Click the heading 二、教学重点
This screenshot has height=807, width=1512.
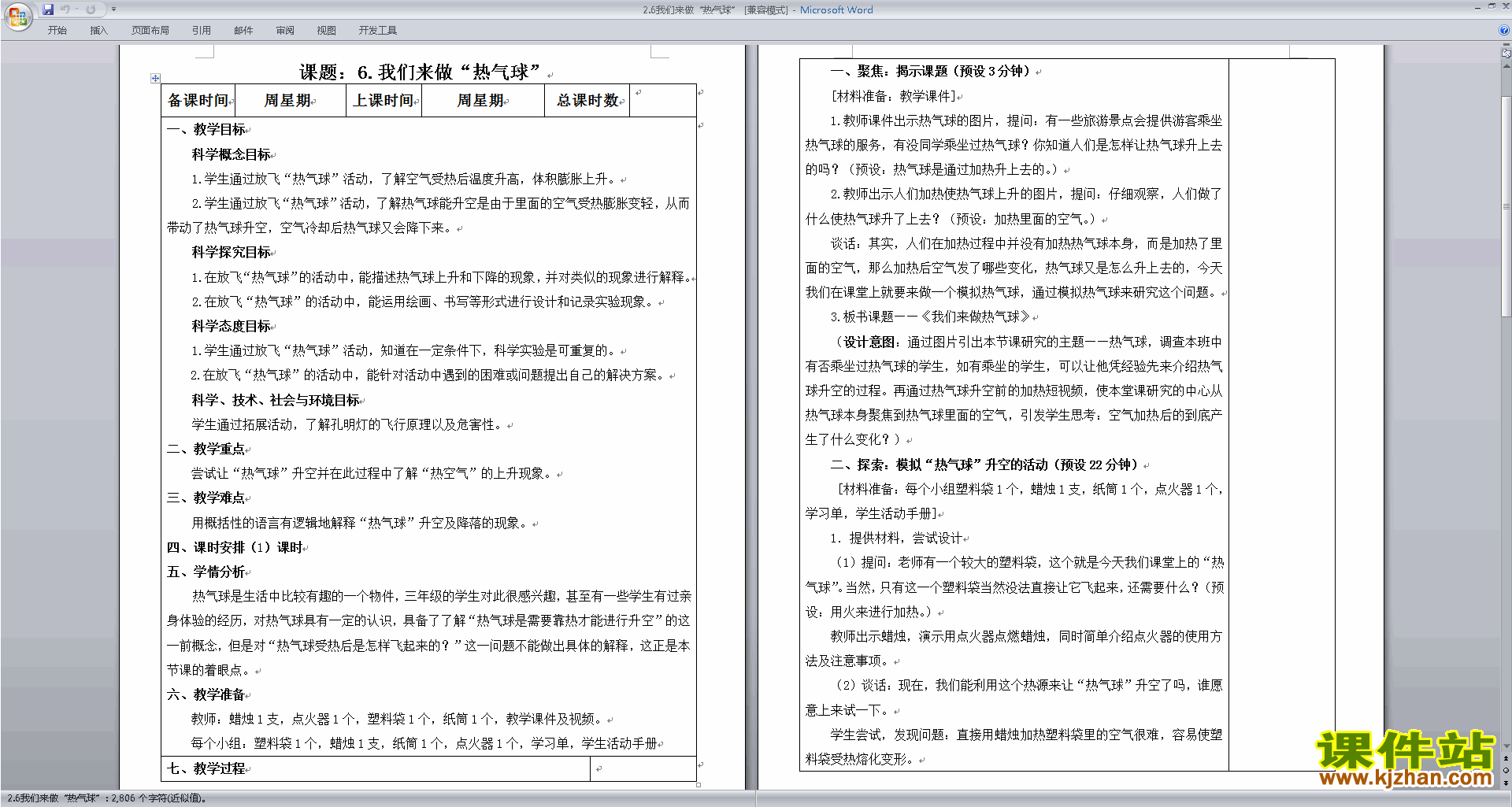click(x=206, y=449)
